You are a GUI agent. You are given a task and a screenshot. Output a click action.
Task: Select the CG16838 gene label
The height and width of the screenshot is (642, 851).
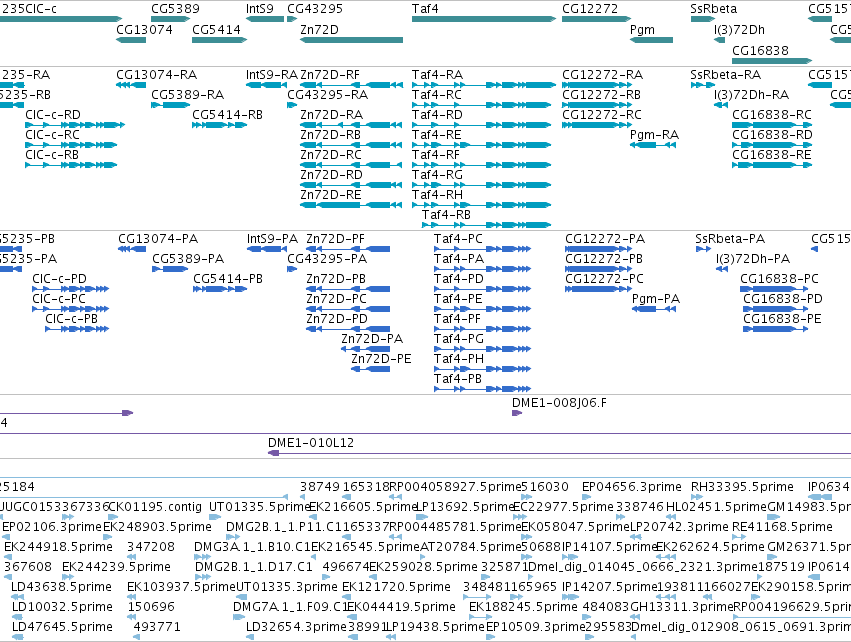[760, 50]
